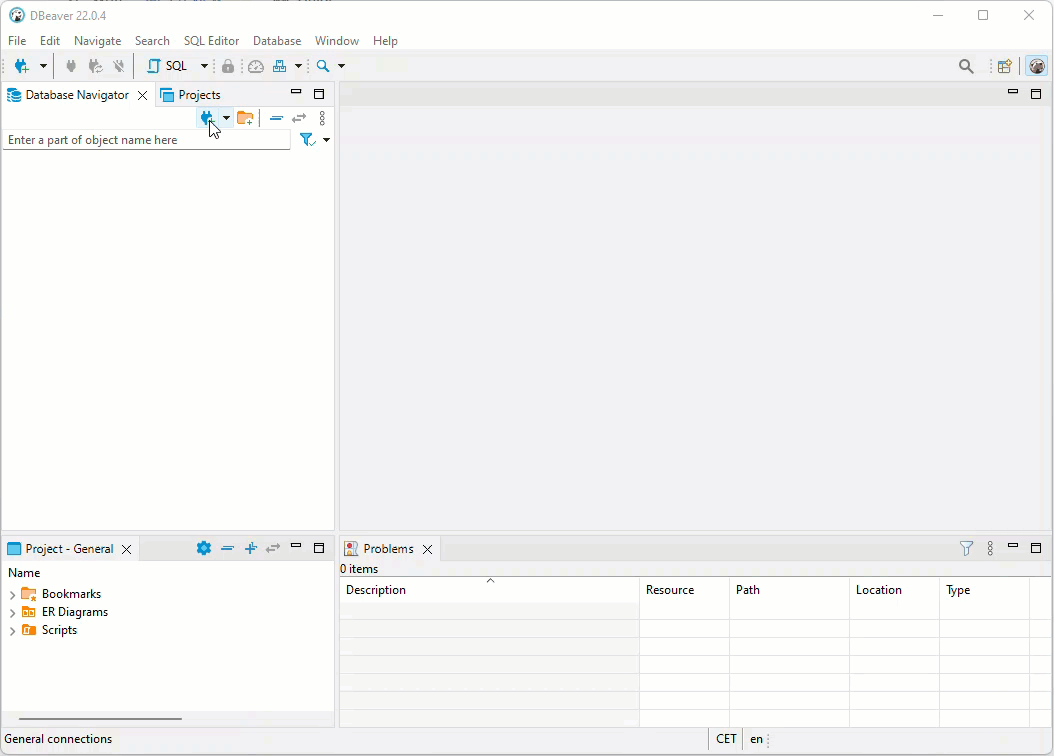Click New Database Connection icon in main toolbar
Image resolution: width=1054 pixels, height=756 pixels.
pos(22,66)
